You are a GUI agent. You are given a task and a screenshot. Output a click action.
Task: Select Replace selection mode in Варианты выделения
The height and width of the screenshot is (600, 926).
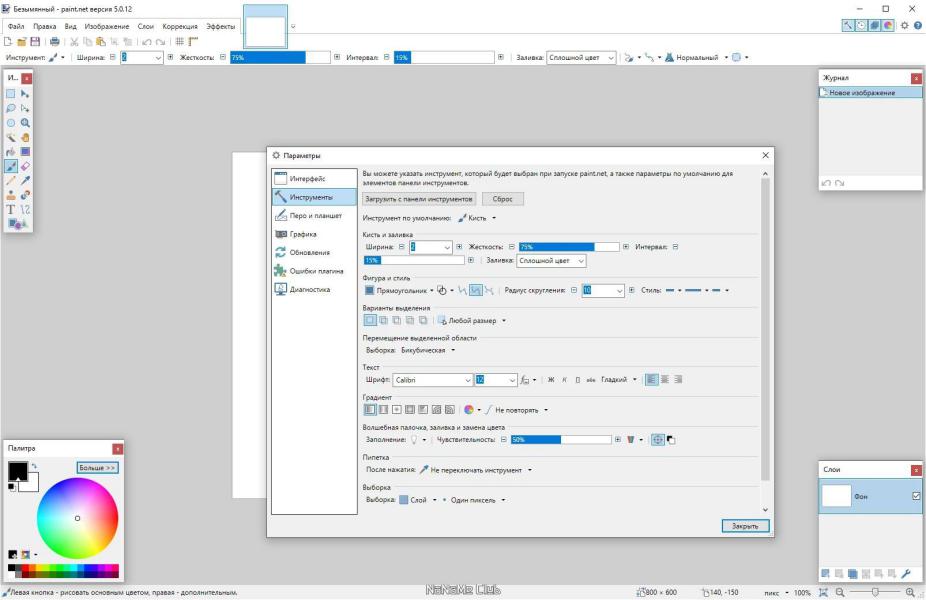point(370,320)
